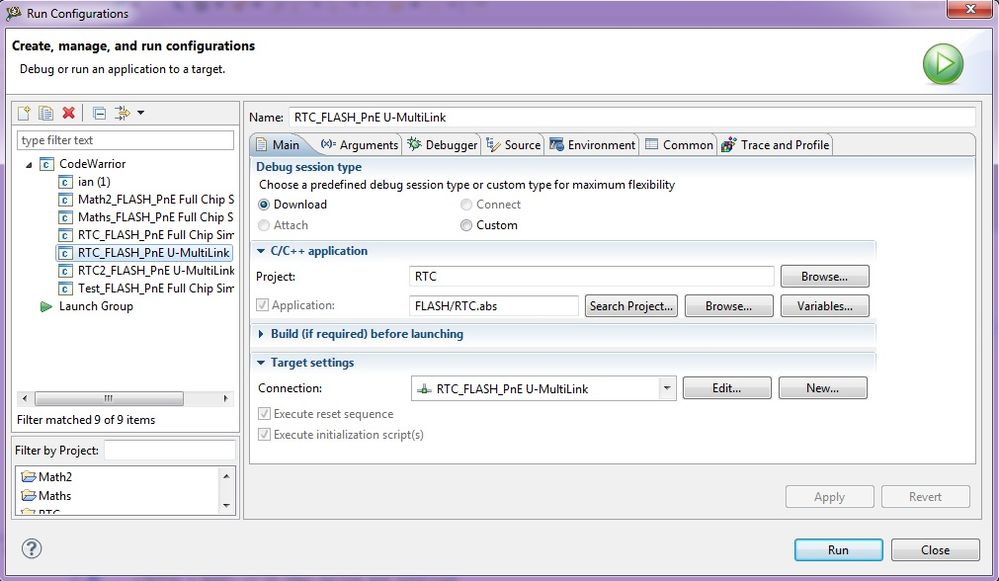Expand Build (if required) before launching section
This screenshot has width=999, height=581.
point(262,334)
